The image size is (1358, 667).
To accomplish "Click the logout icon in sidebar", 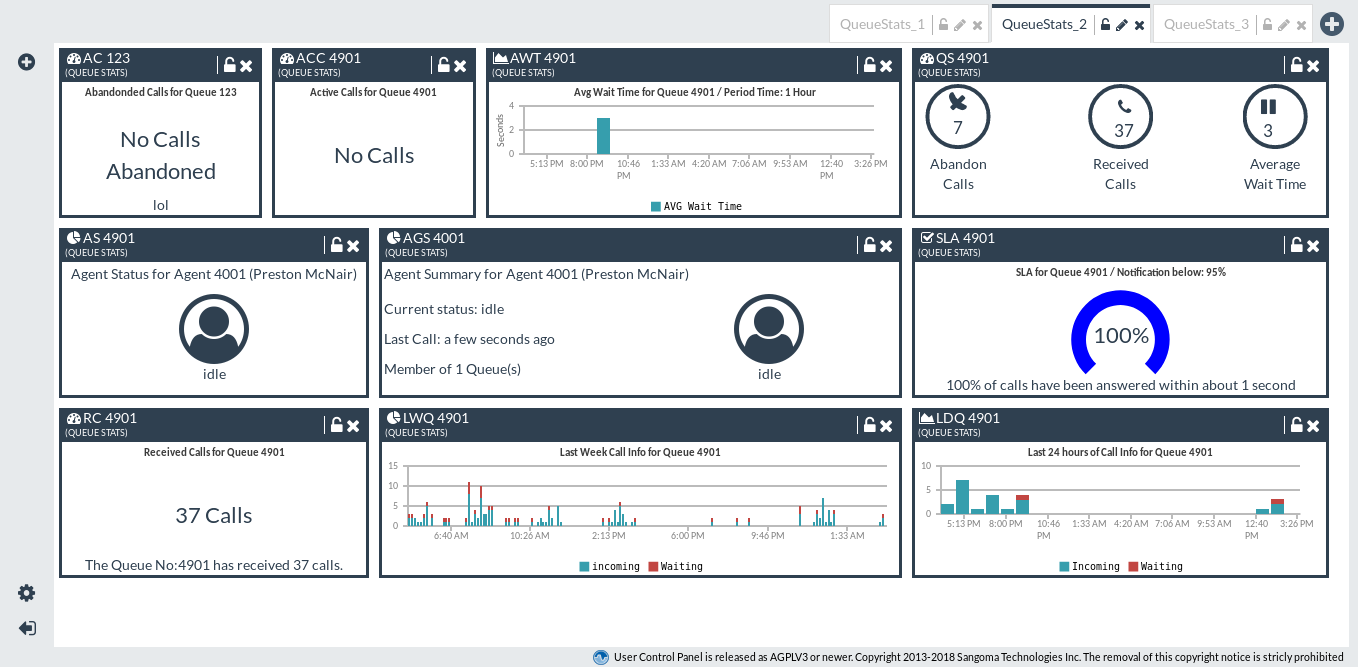I will (27, 628).
